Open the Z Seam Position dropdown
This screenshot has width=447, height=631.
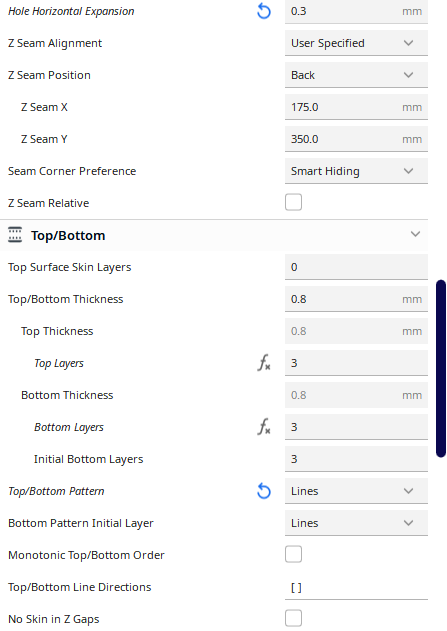(x=356, y=75)
